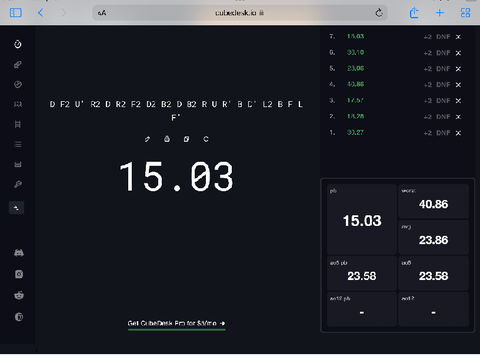
Task: Delete solve 7 with its X icon
Action: (x=458, y=37)
